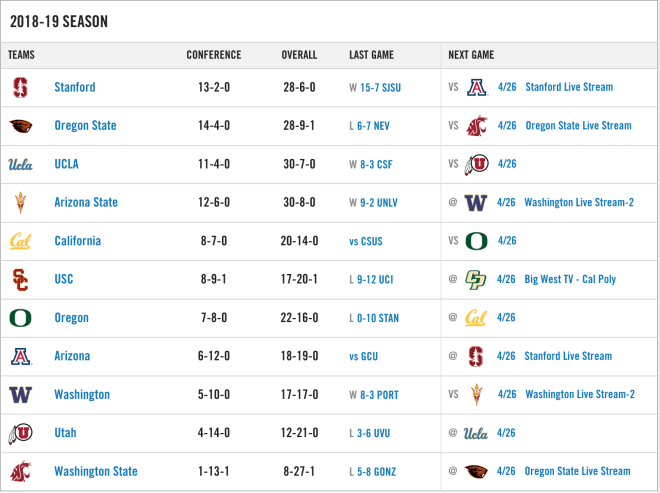Open Big West TV - Cal Poly stream link

(x=570, y=279)
